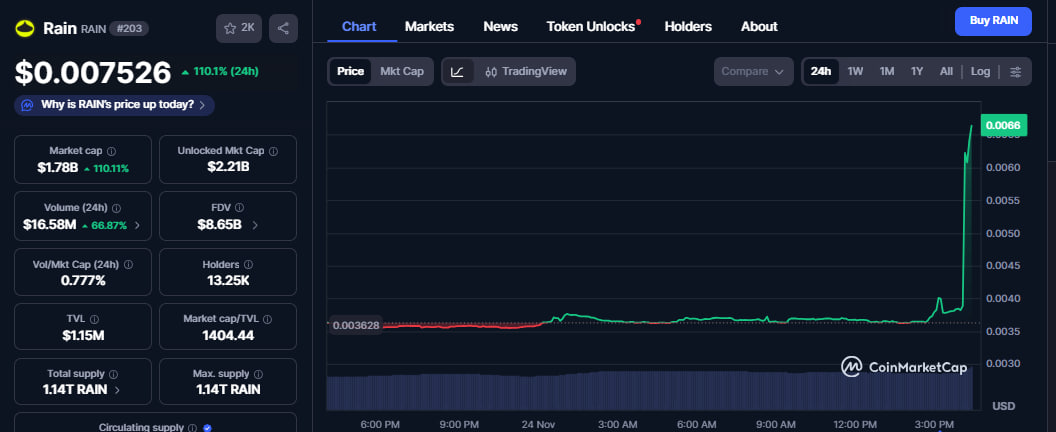Viewport: 1056px width, 432px height.
Task: Open chart settings sliders icon
Action: click(1015, 71)
